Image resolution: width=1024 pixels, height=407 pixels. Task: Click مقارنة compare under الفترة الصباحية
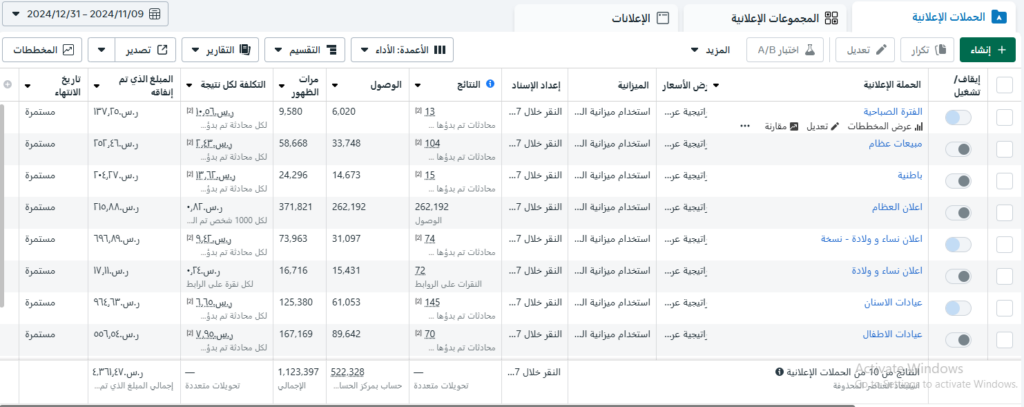[x=781, y=127]
